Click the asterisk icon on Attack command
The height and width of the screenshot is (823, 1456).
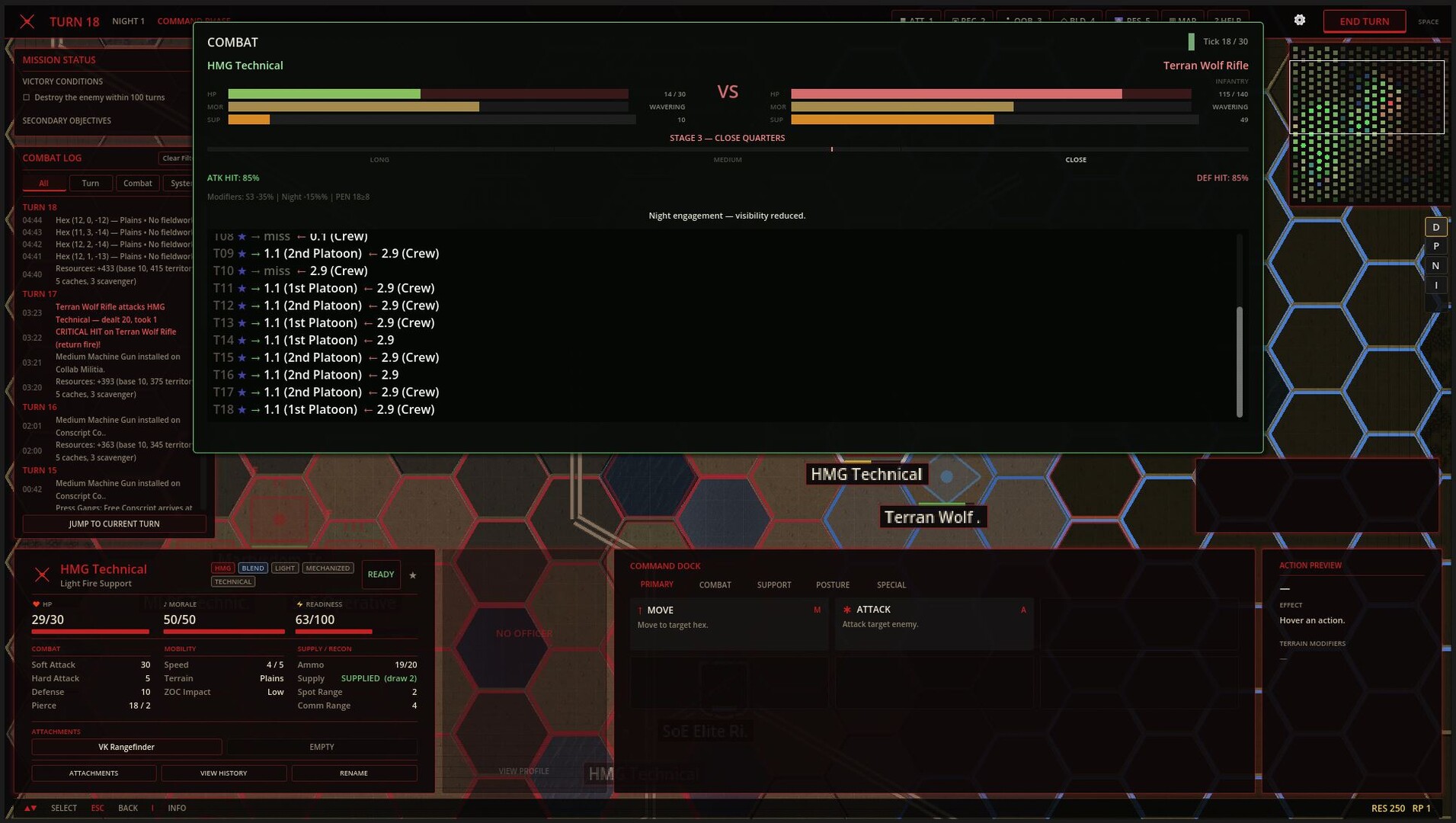tap(847, 610)
